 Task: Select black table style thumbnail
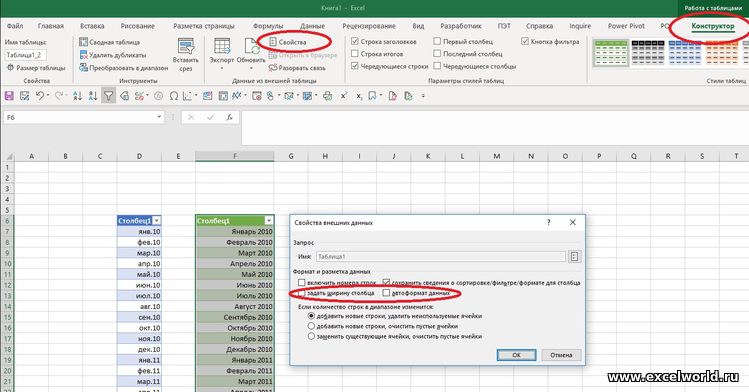tap(648, 52)
